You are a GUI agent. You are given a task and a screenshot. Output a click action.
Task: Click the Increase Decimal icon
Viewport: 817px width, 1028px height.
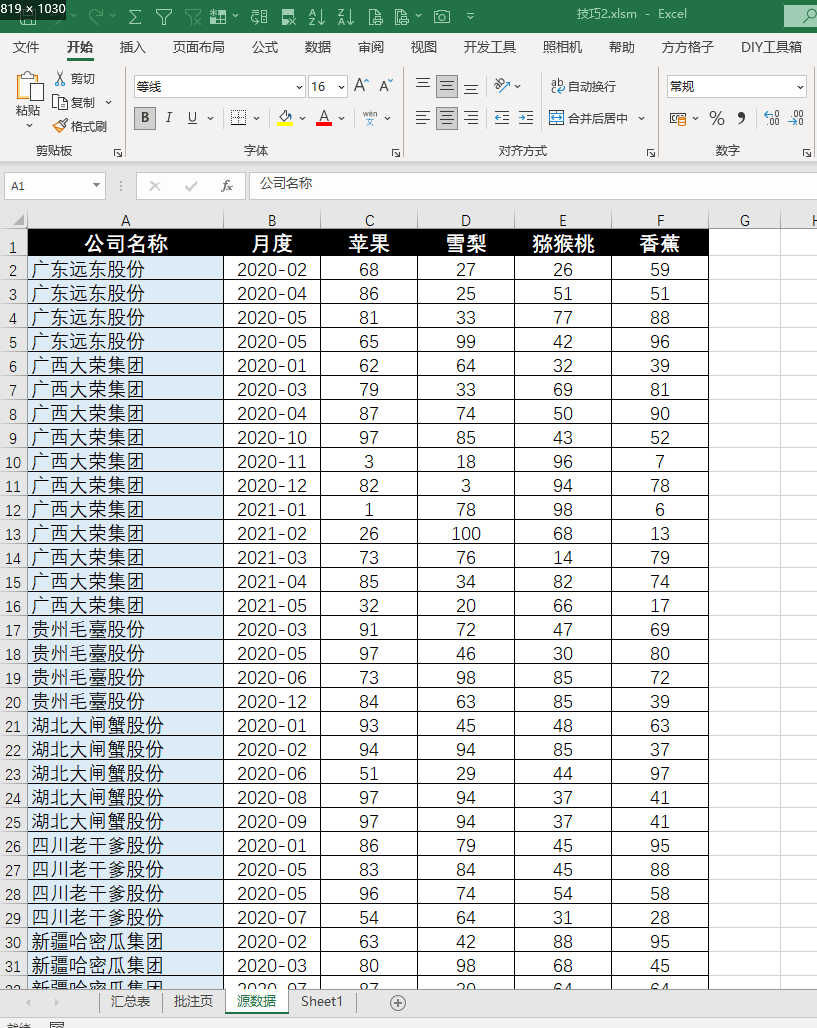772,118
